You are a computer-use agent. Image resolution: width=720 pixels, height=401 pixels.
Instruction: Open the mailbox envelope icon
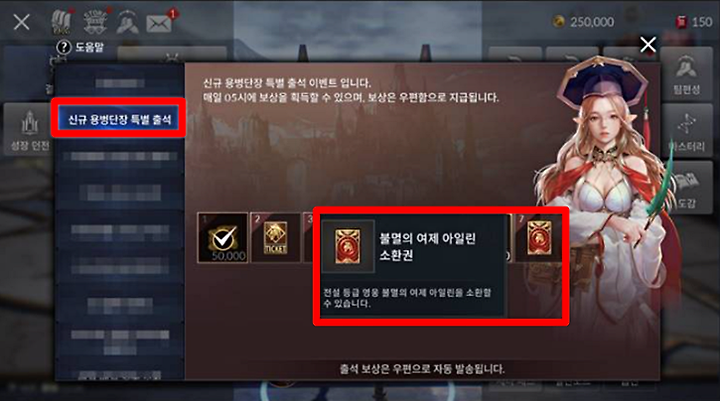point(159,23)
